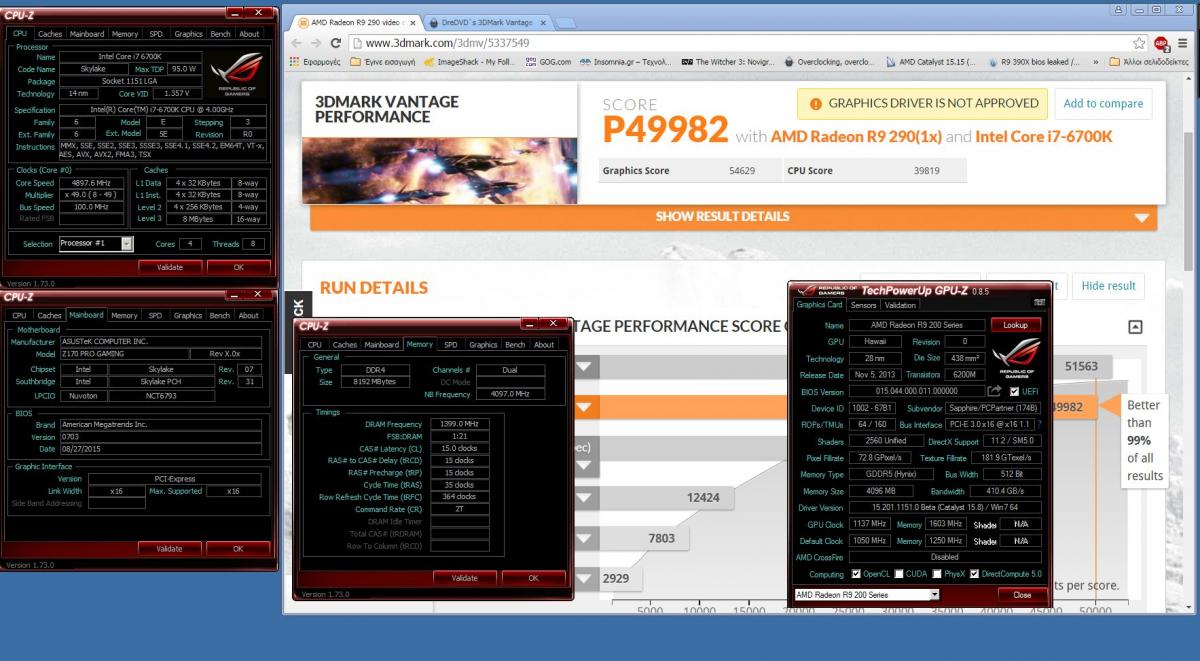Click Add to compare button

click(x=1103, y=103)
